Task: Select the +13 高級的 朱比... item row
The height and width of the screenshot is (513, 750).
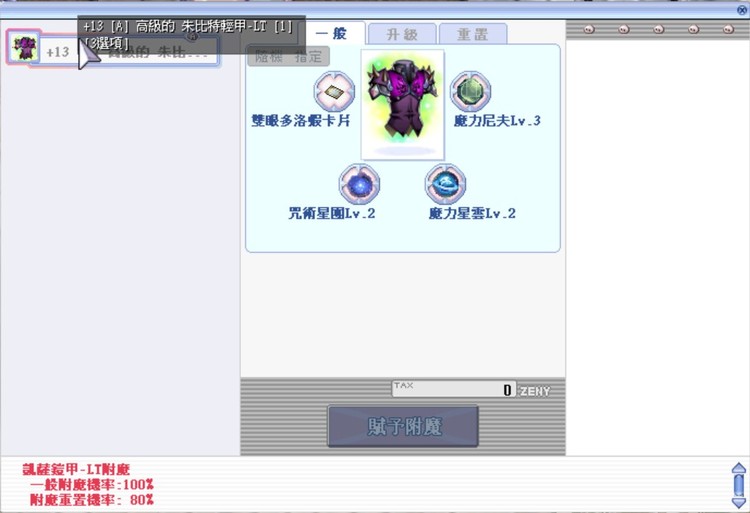Action: click(113, 50)
